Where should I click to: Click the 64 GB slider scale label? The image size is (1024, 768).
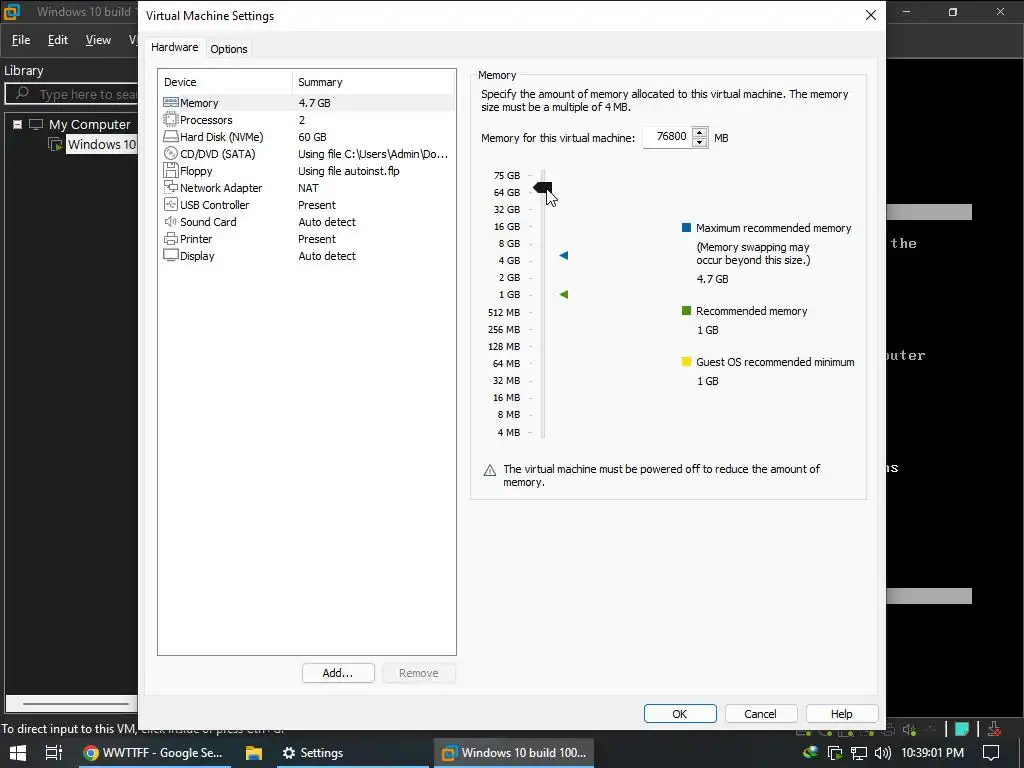[x=507, y=192]
